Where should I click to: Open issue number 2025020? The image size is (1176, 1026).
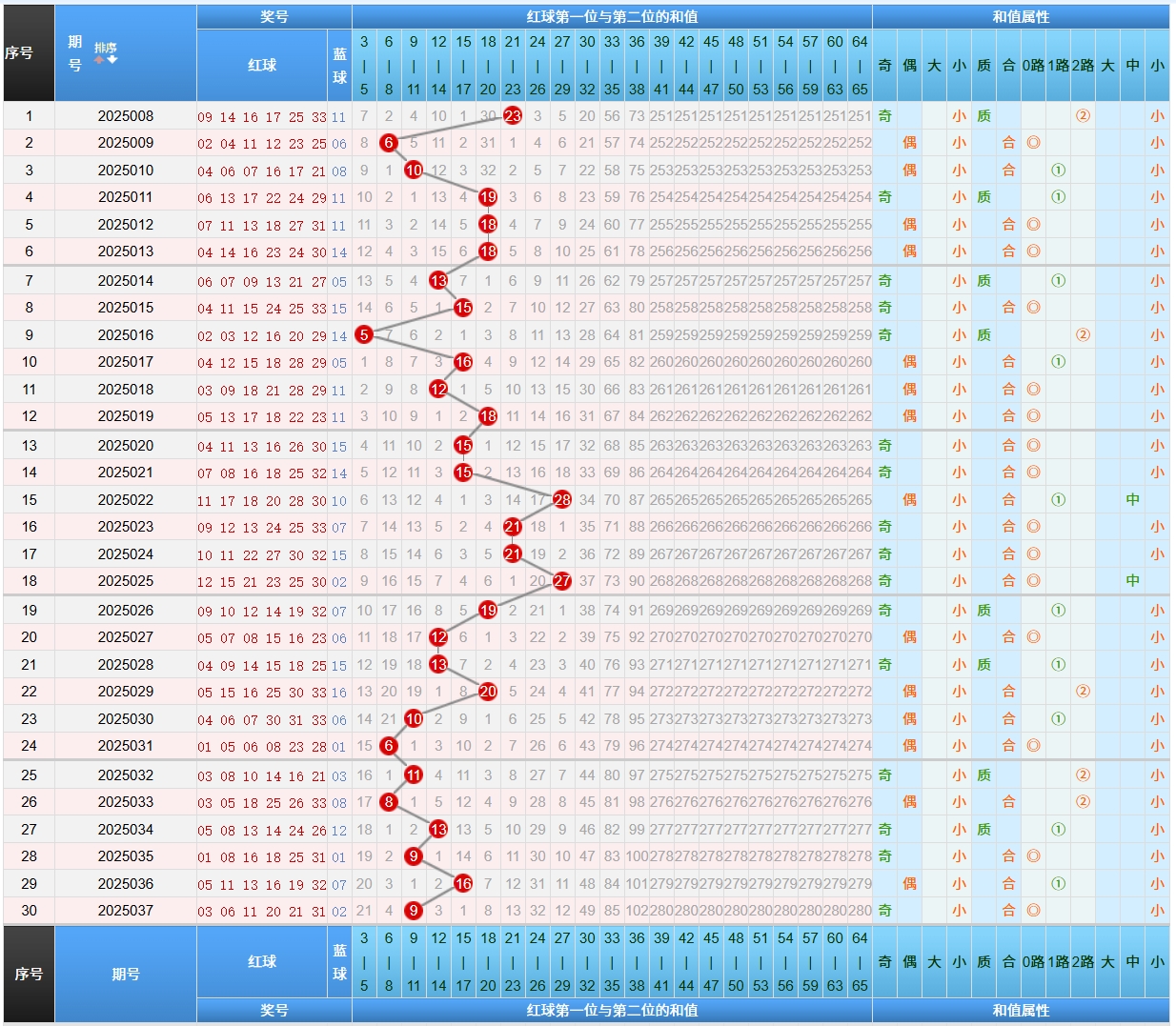point(126,446)
